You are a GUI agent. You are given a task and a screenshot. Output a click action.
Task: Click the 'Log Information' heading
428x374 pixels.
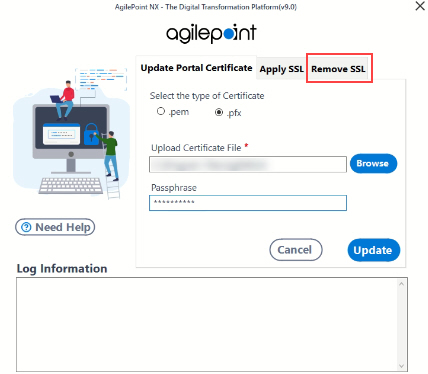click(62, 269)
